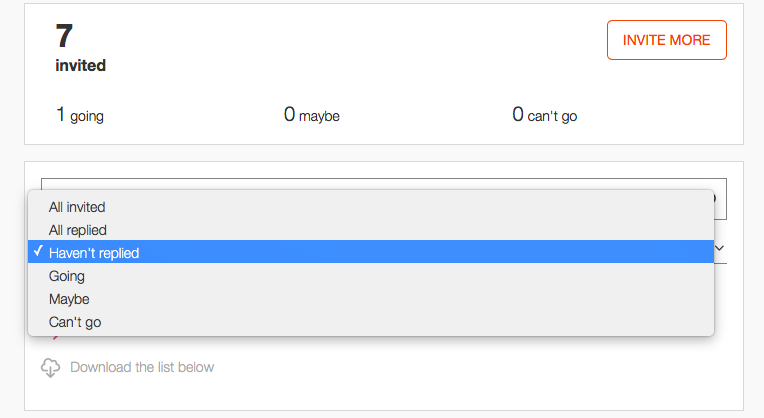
Task: Click the number 0 before maybe
Action: tap(289, 114)
